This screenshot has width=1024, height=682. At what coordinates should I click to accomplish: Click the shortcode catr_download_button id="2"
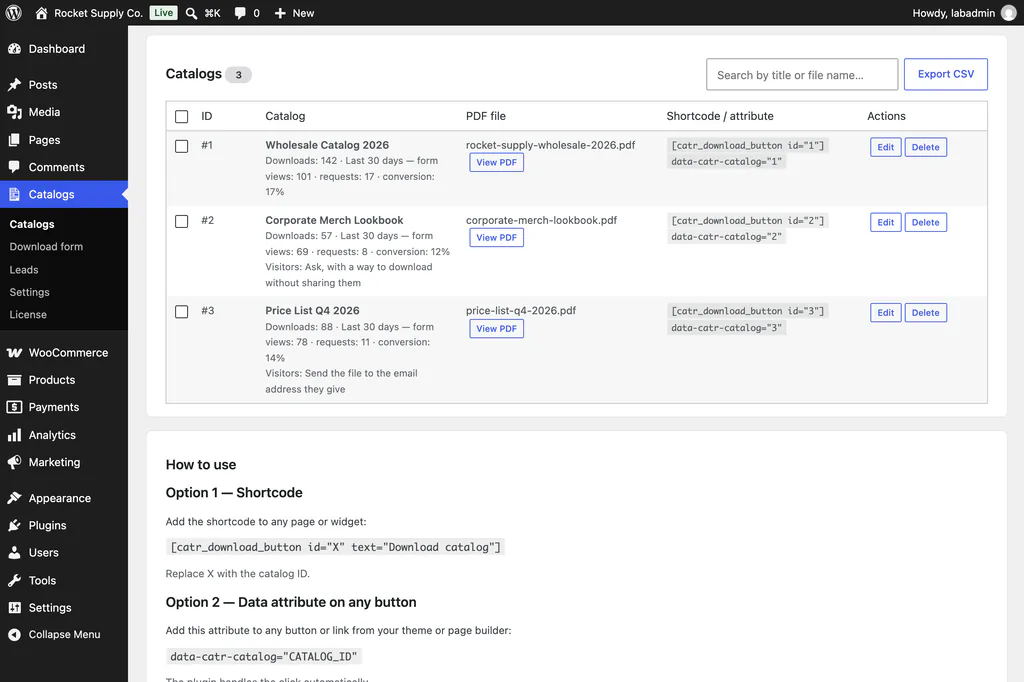[748, 221]
